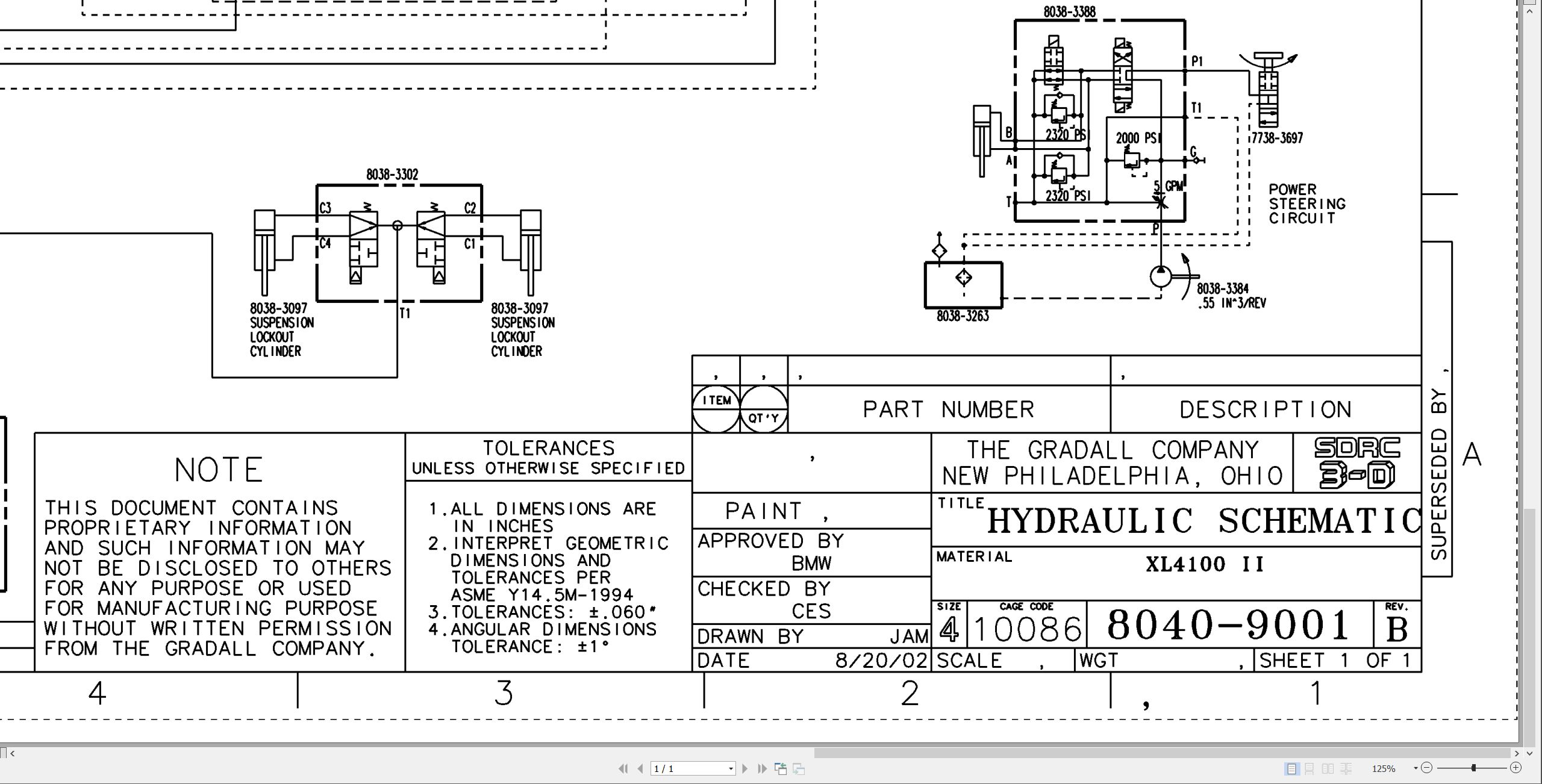Click the DESCRIPTION column header
The image size is (1542, 784).
1266,409
